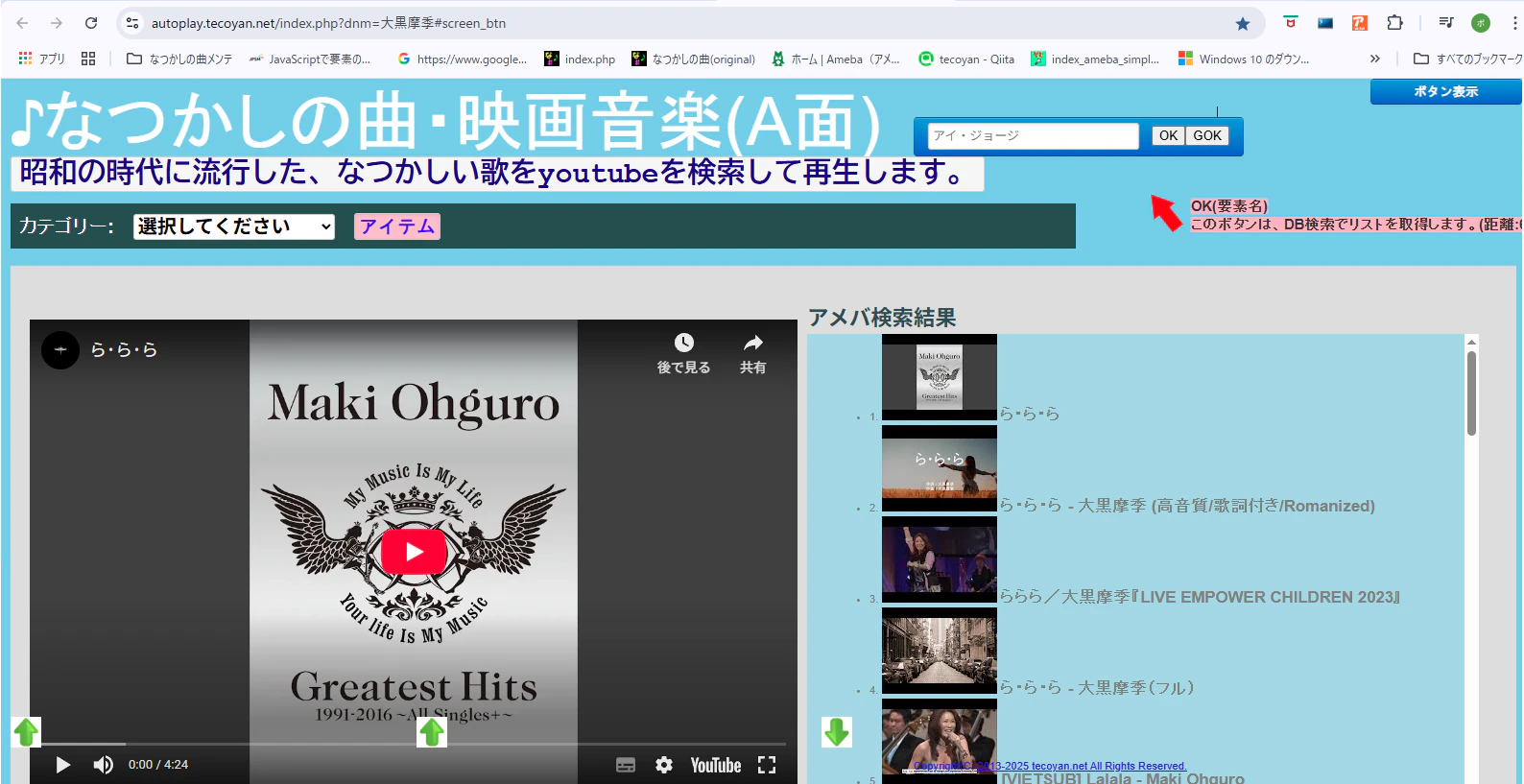The height and width of the screenshot is (784, 1524).
Task: Toggle subtitles icon in the video player
Action: tap(626, 765)
